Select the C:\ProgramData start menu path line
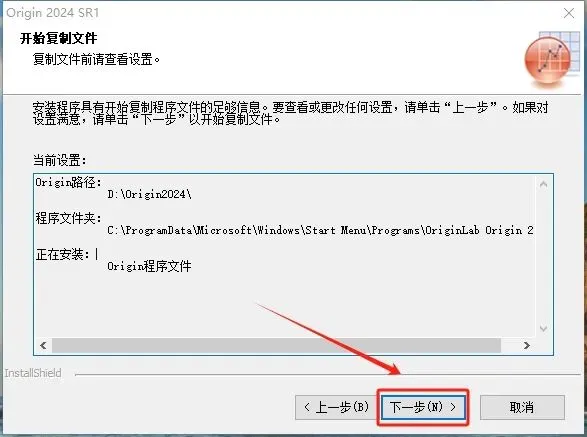This screenshot has width=587, height=437. (x=320, y=230)
